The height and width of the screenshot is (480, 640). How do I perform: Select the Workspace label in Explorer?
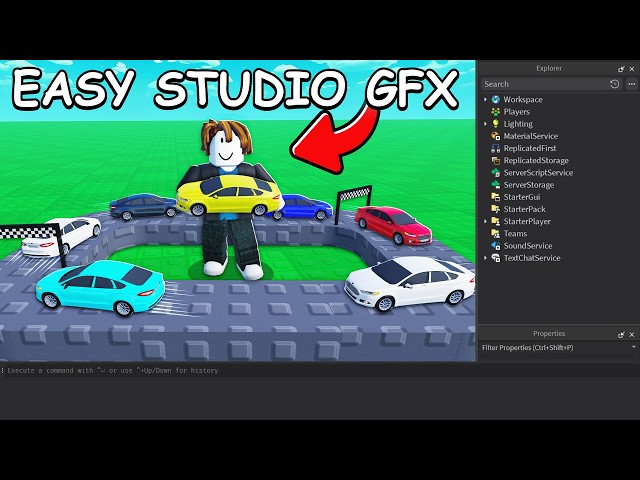pyautogui.click(x=523, y=100)
